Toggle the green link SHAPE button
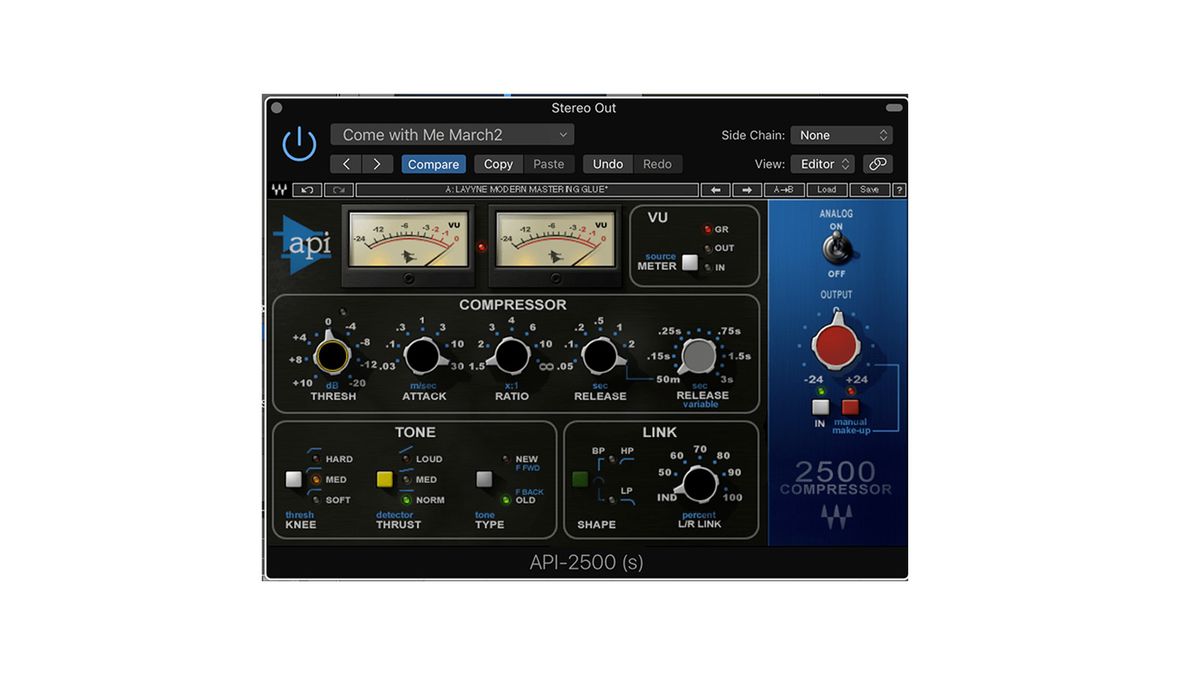This screenshot has width=1200, height=675. (581, 480)
